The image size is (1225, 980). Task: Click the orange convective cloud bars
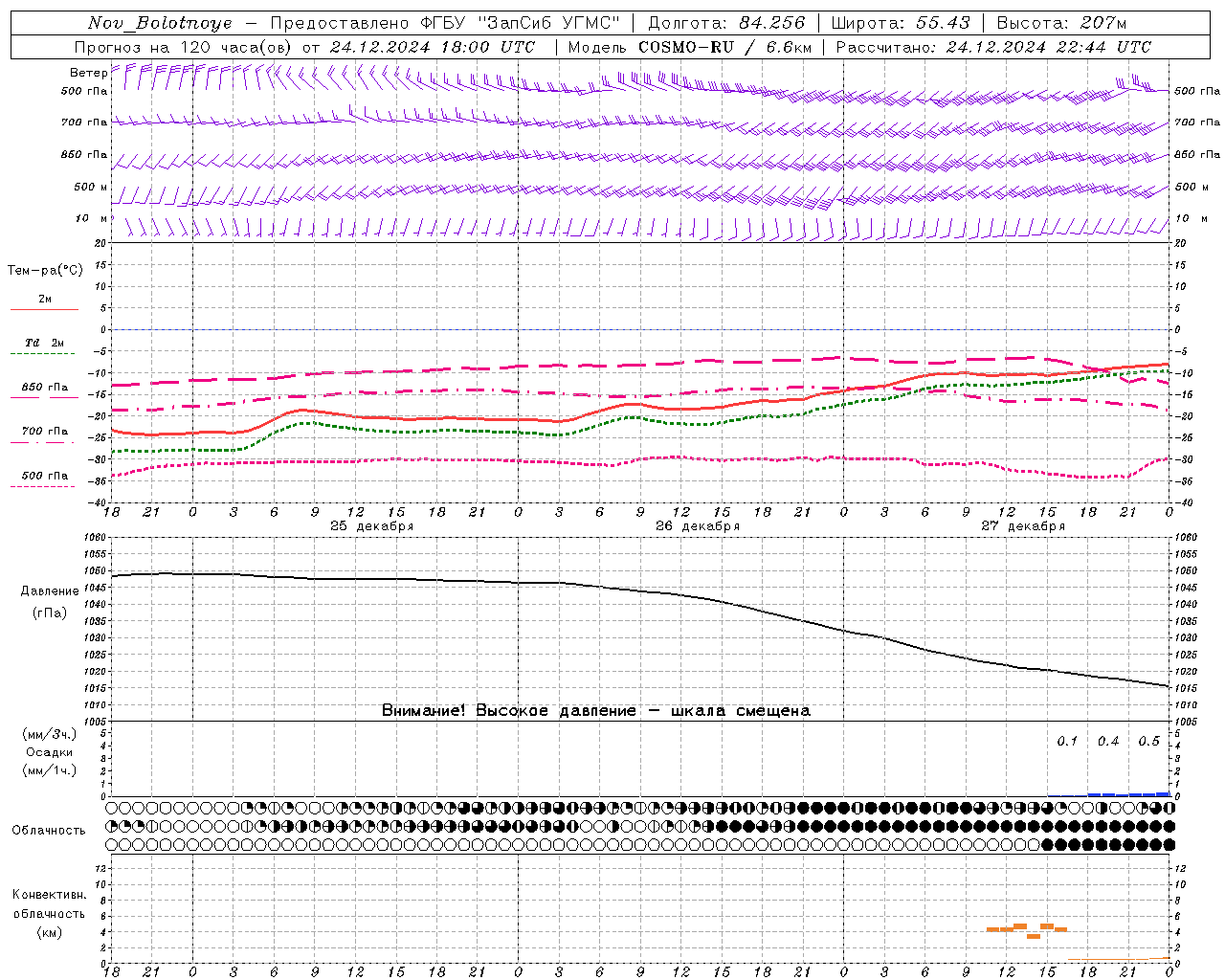pos(1027,929)
